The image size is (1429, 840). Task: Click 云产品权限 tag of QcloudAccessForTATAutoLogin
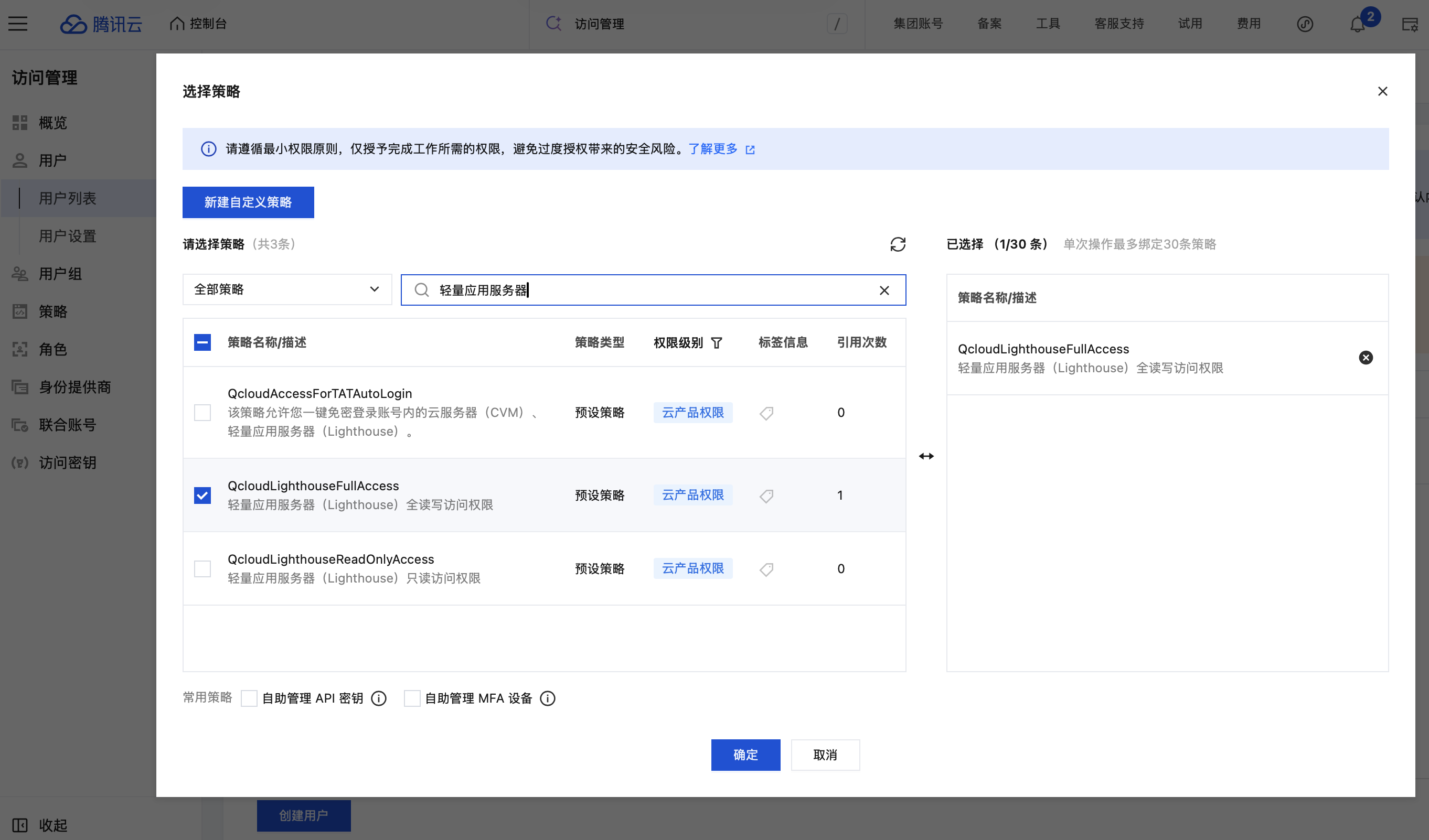[693, 413]
